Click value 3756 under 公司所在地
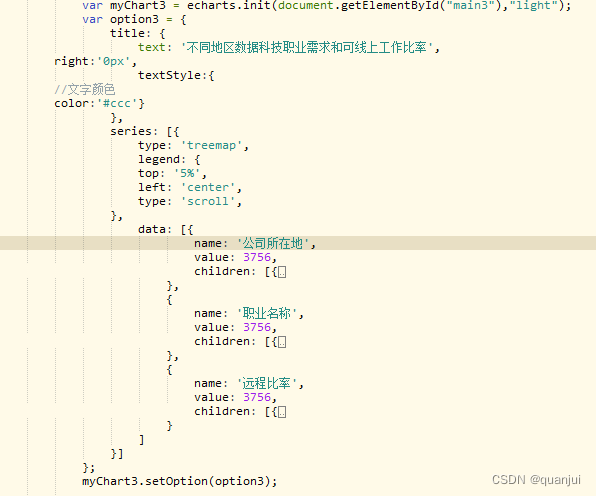The image size is (596, 496). coord(257,257)
